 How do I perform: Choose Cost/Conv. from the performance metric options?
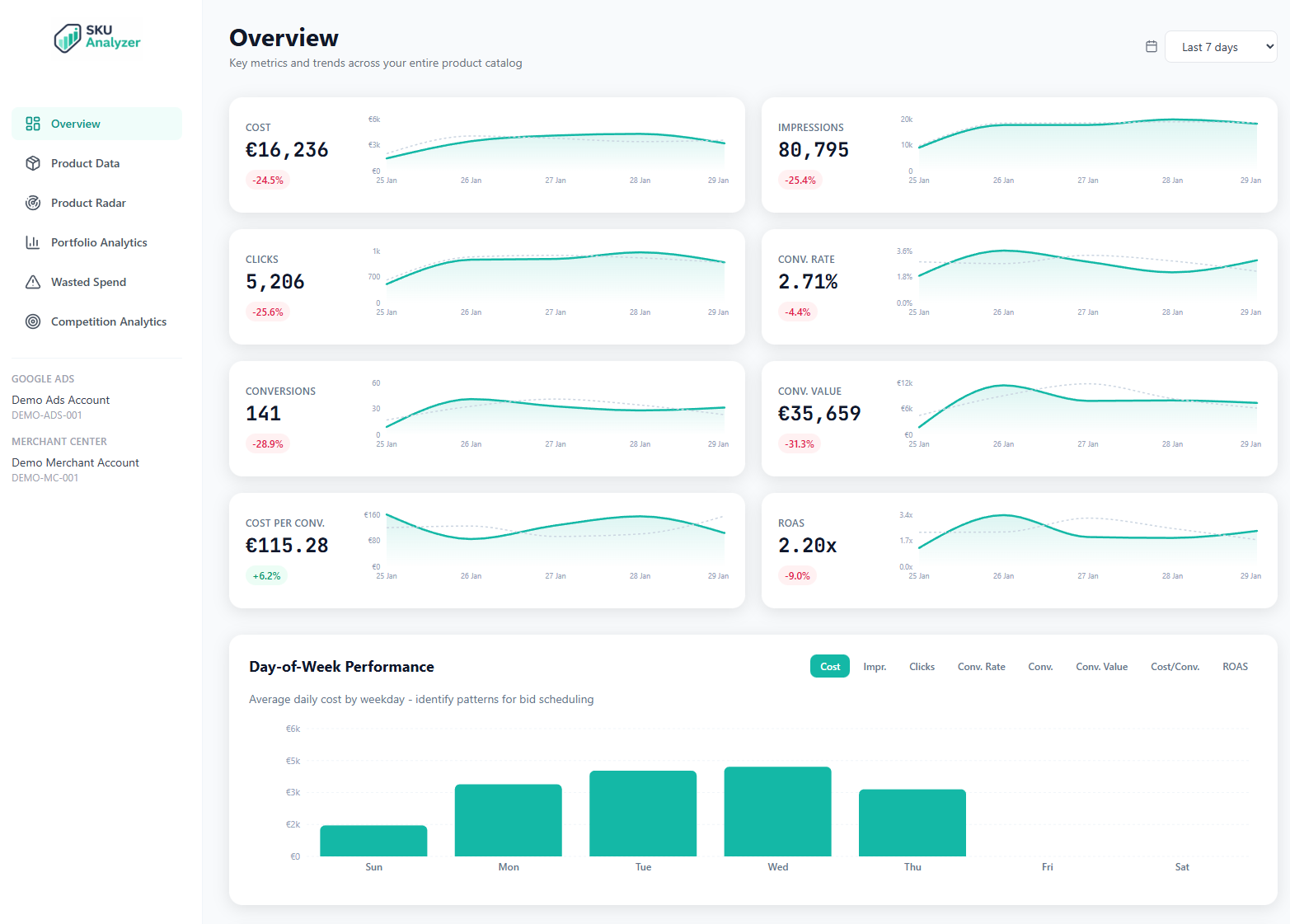click(1175, 666)
